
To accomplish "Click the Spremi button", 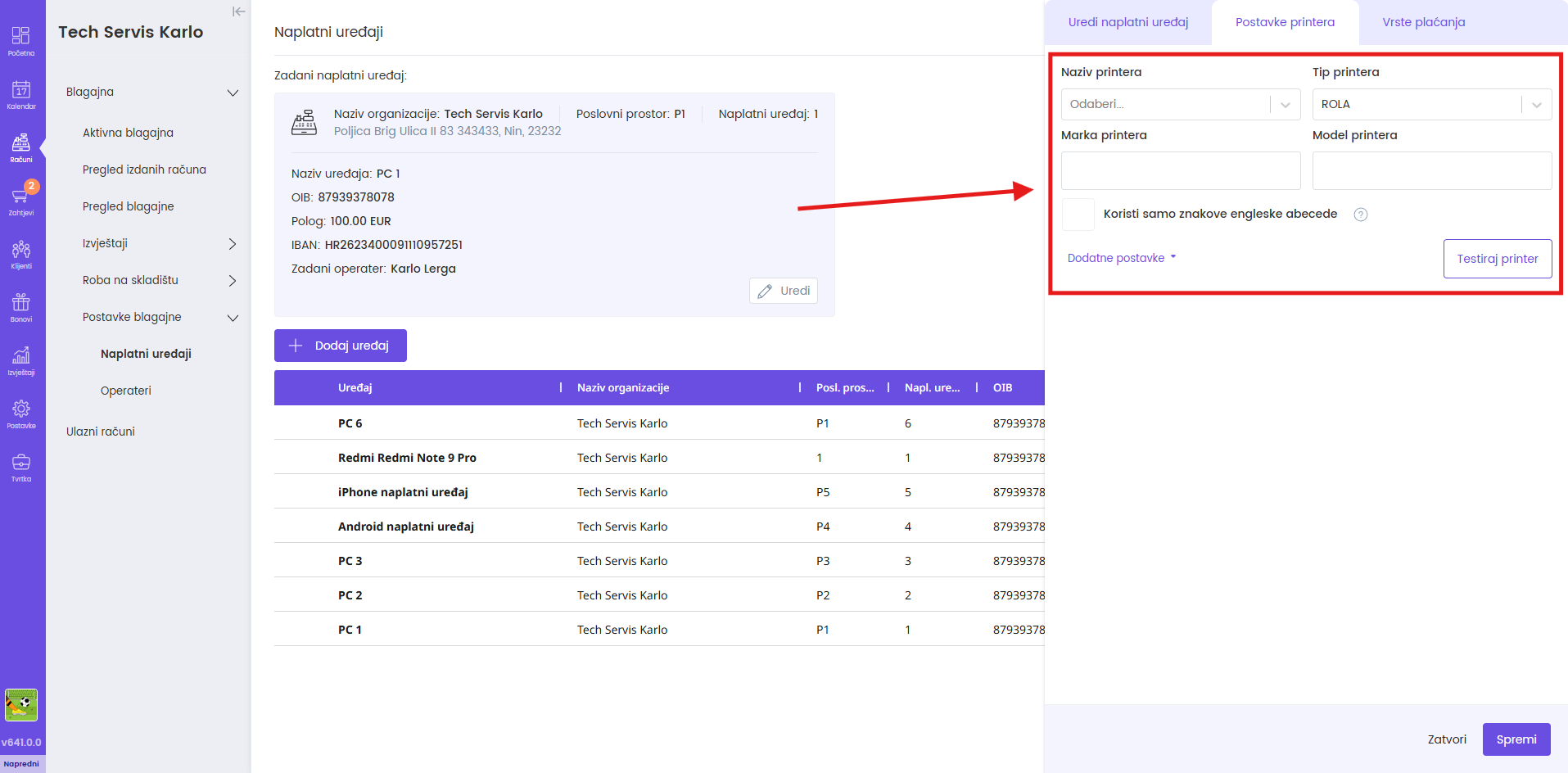I will click(1516, 739).
